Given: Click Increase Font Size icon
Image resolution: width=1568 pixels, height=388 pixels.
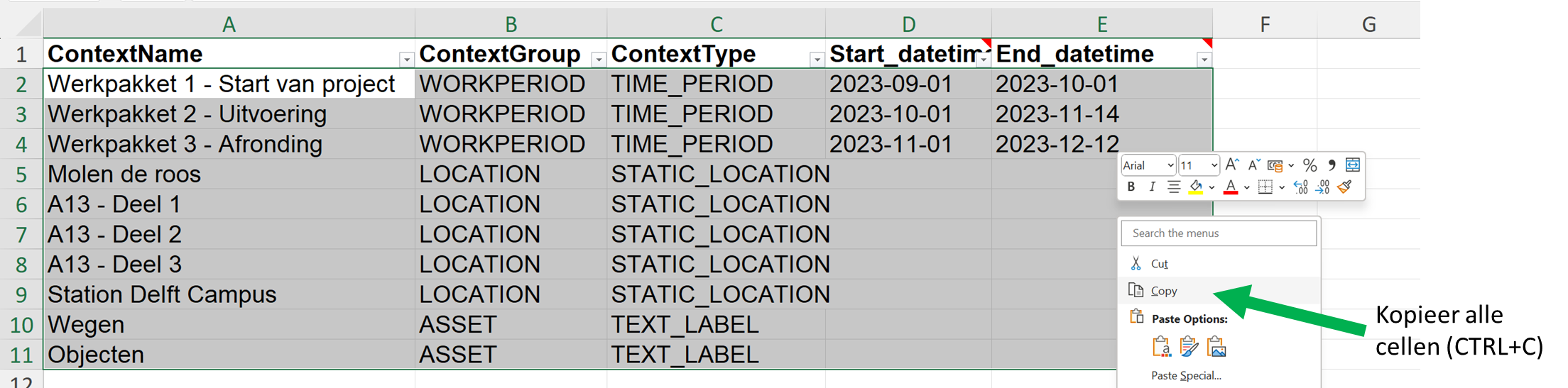Looking at the screenshot, I should [x=1232, y=165].
